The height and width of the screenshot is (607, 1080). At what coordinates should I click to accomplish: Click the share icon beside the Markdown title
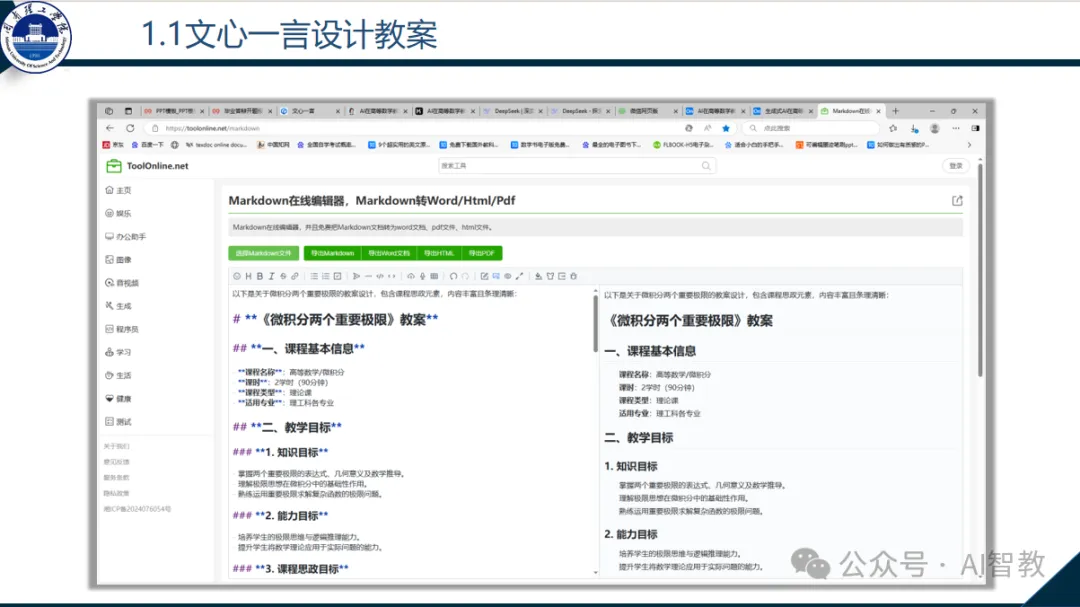(x=957, y=200)
